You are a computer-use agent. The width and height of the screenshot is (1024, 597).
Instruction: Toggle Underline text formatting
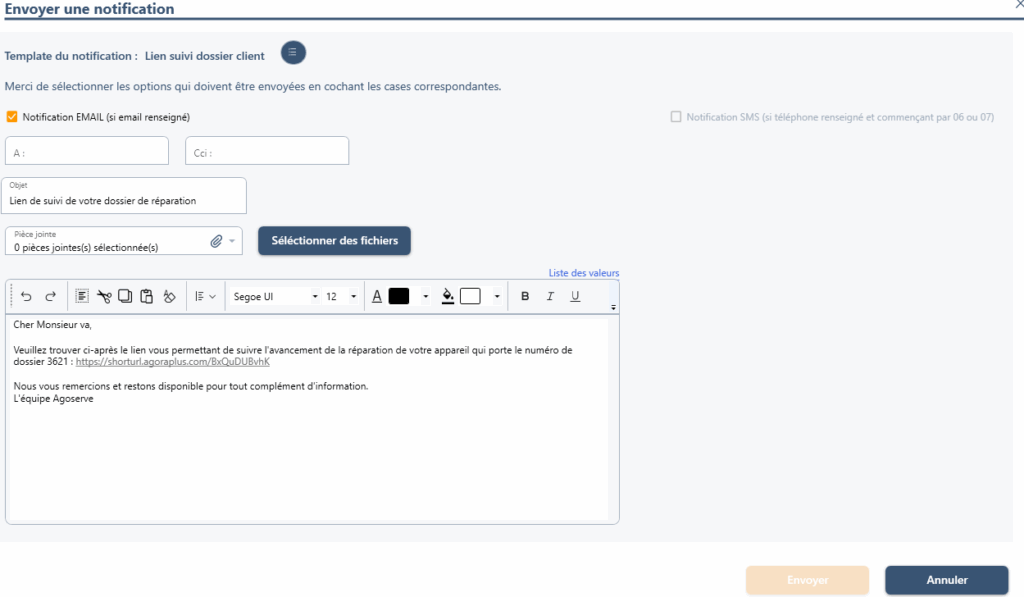pyautogui.click(x=575, y=296)
